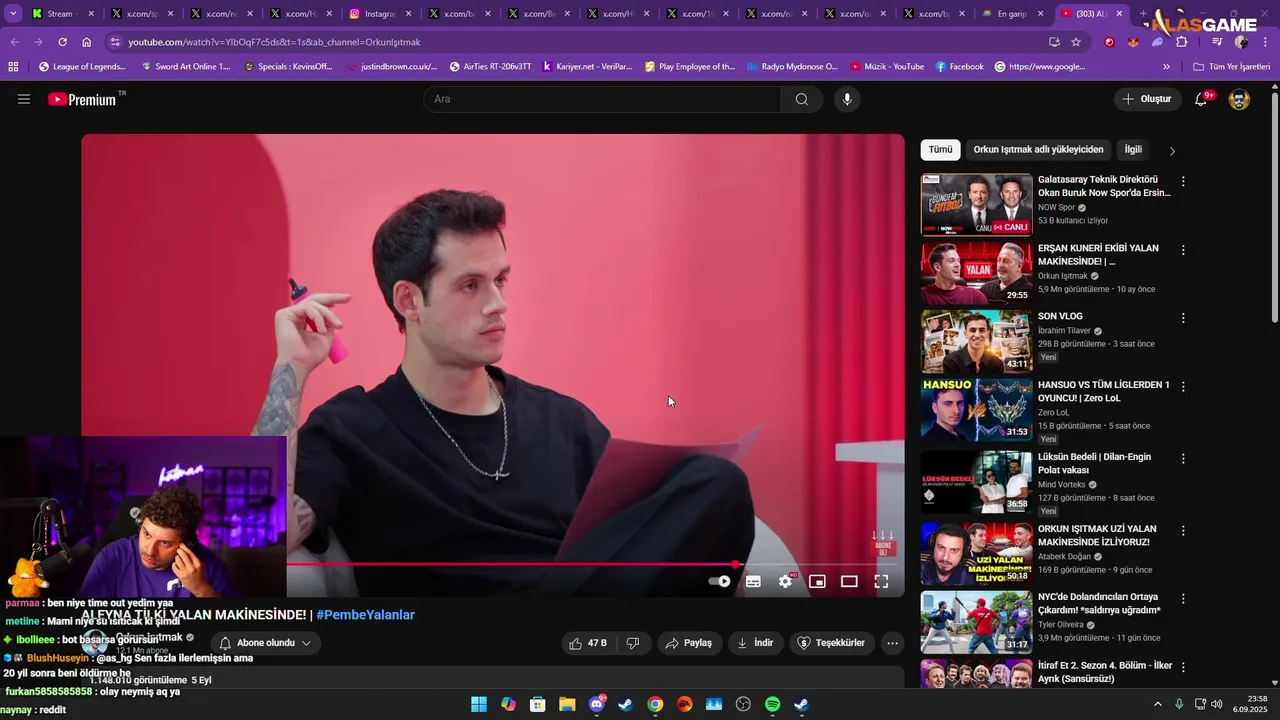
Task: Open options for Lüksün Bedeli video
Action: [x=1183, y=459]
